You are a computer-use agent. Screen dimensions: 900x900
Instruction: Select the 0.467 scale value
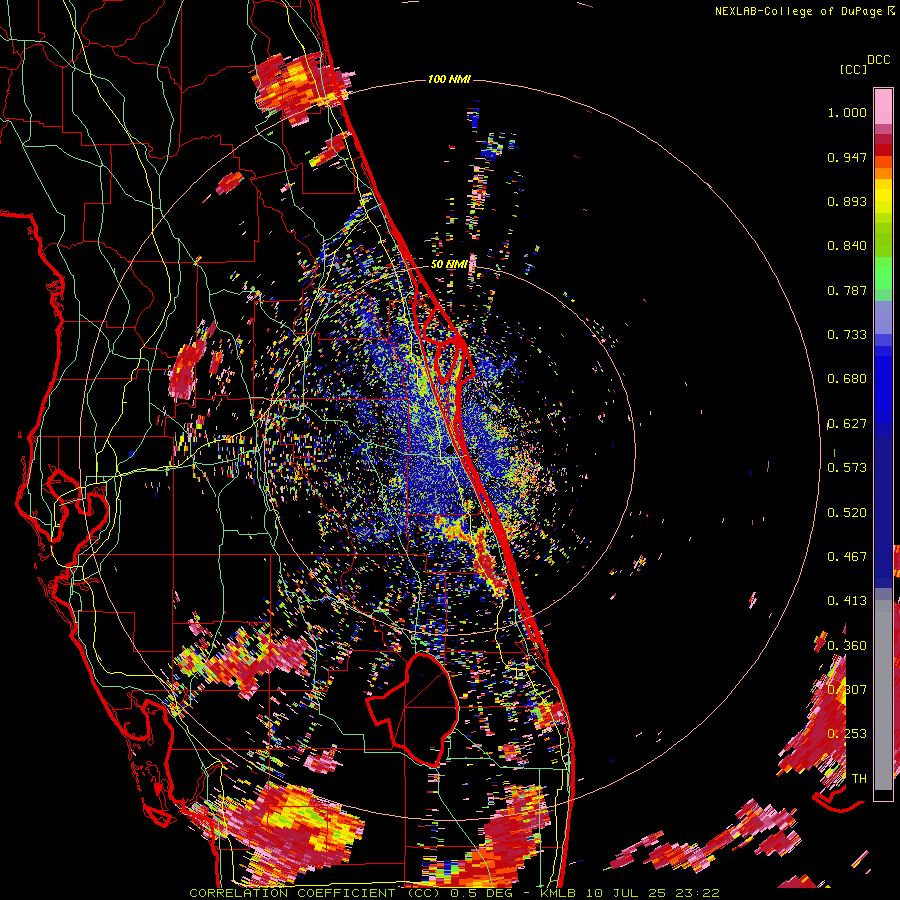click(847, 557)
